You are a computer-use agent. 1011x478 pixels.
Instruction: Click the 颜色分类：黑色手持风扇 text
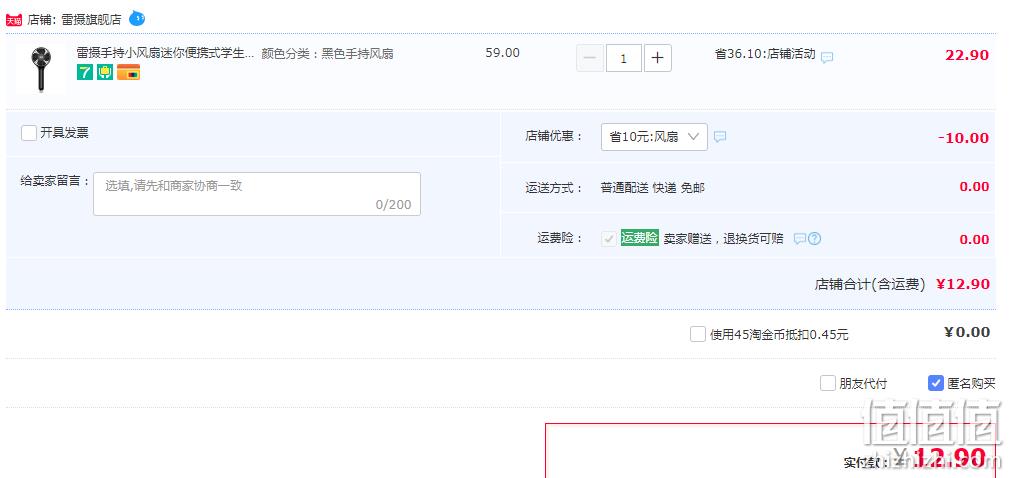click(327, 54)
